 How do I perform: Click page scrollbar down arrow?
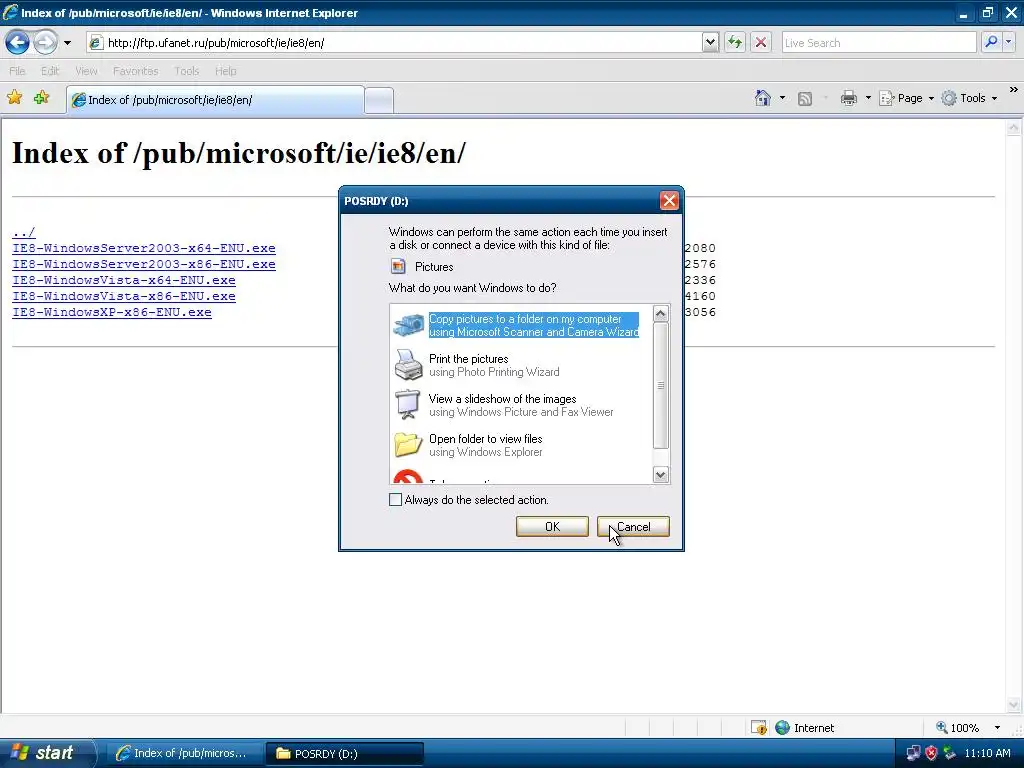coord(1014,704)
